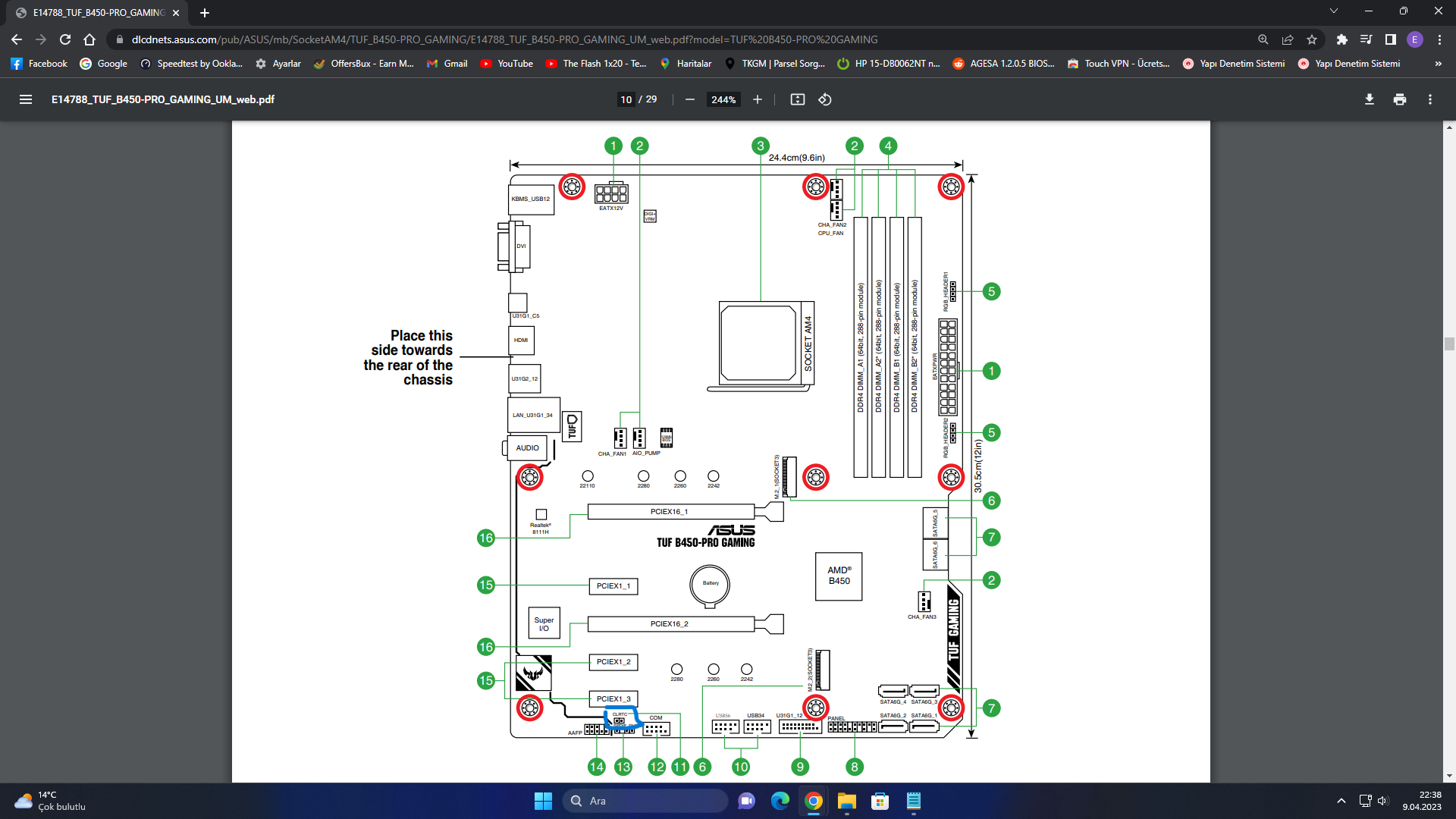Open the Teams chat taskbar icon

(746, 801)
